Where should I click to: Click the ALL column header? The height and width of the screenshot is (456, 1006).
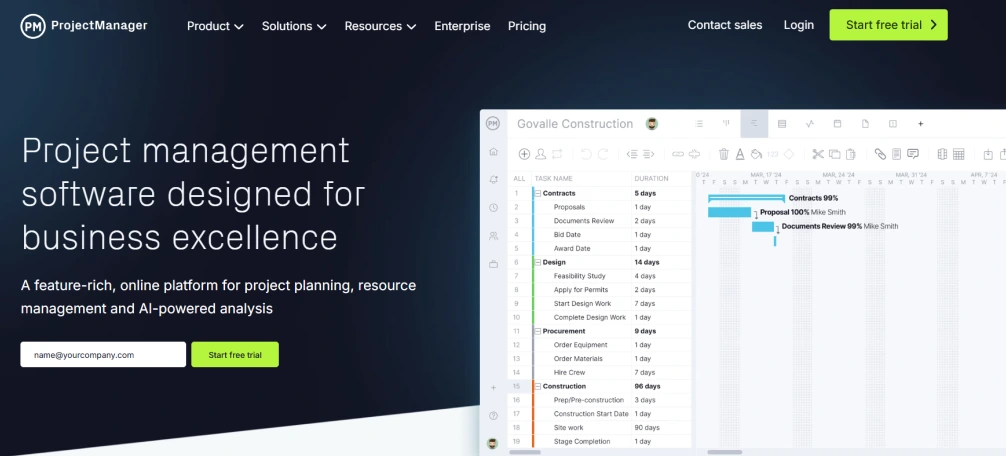point(519,178)
